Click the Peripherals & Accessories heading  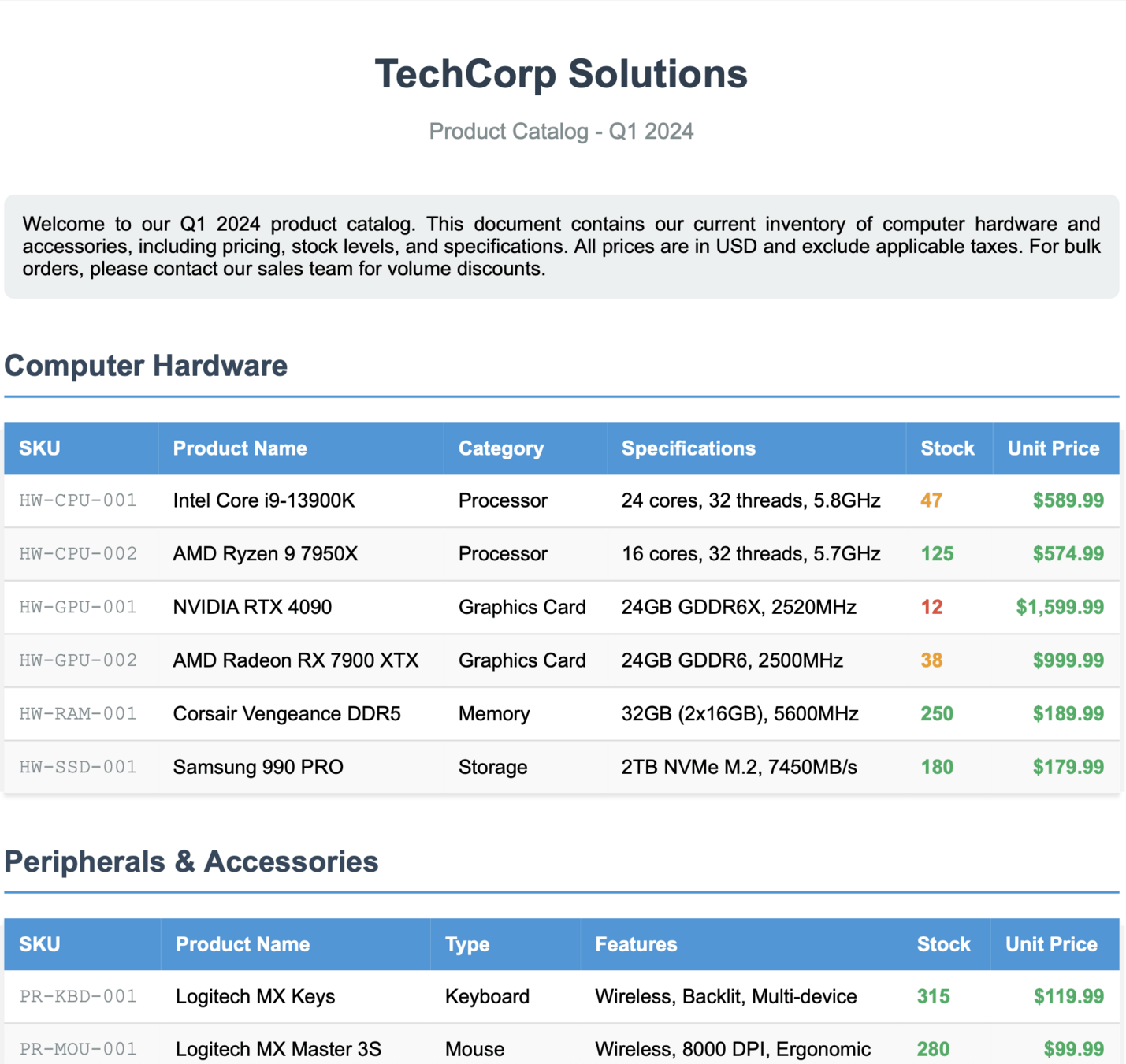pyautogui.click(x=191, y=861)
